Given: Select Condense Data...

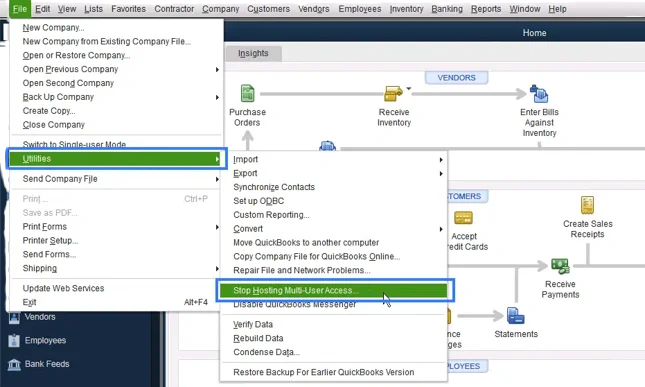Looking at the screenshot, I should 266,352.
